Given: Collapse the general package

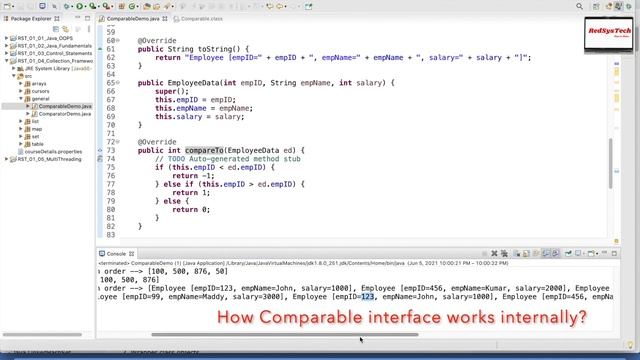Looking at the screenshot, I should 21,98.
